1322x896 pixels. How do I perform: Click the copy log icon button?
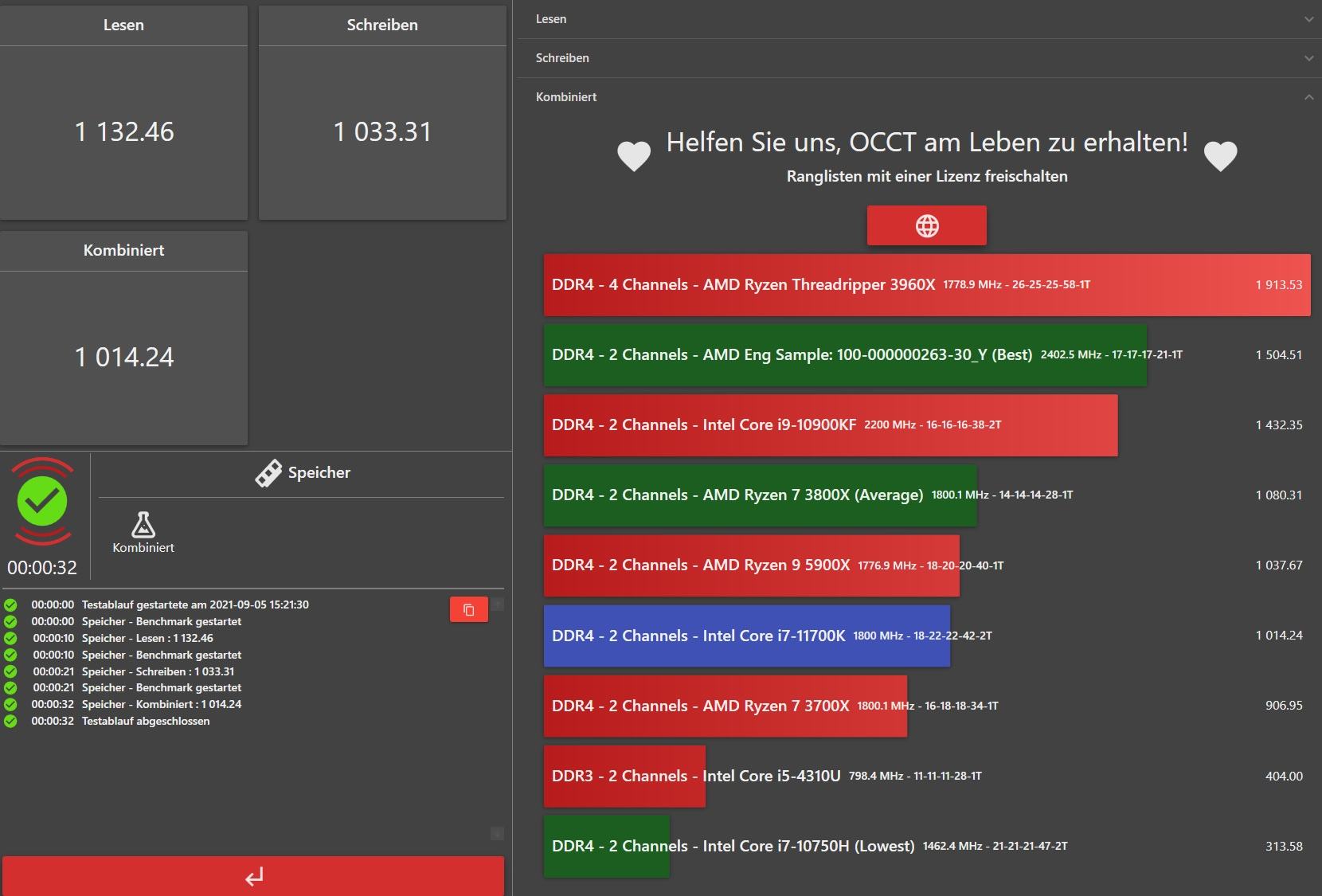point(468,609)
